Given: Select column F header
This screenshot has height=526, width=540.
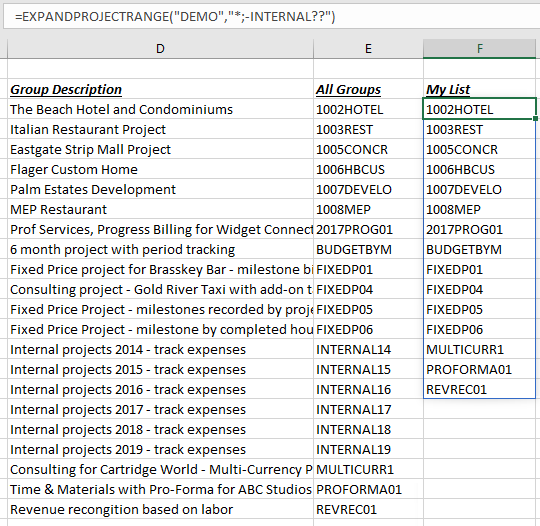Looking at the screenshot, I should click(x=479, y=49).
